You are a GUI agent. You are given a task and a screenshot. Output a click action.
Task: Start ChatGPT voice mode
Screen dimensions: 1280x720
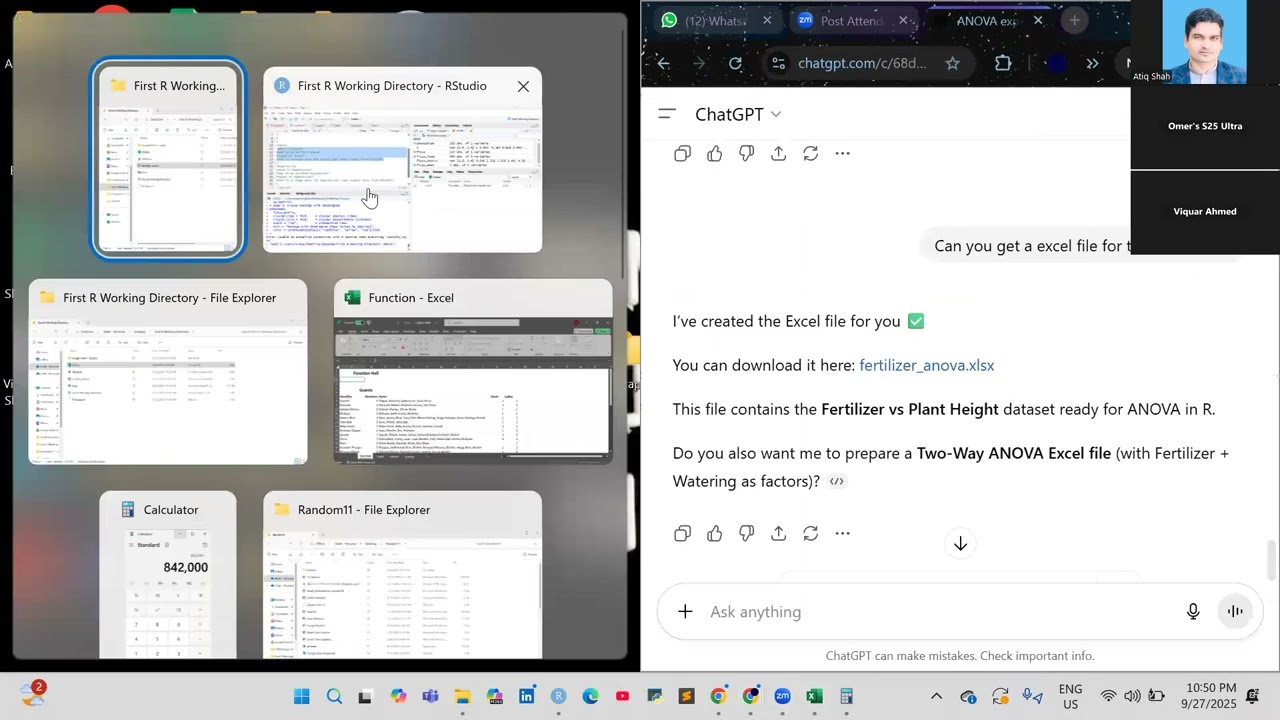point(1235,611)
